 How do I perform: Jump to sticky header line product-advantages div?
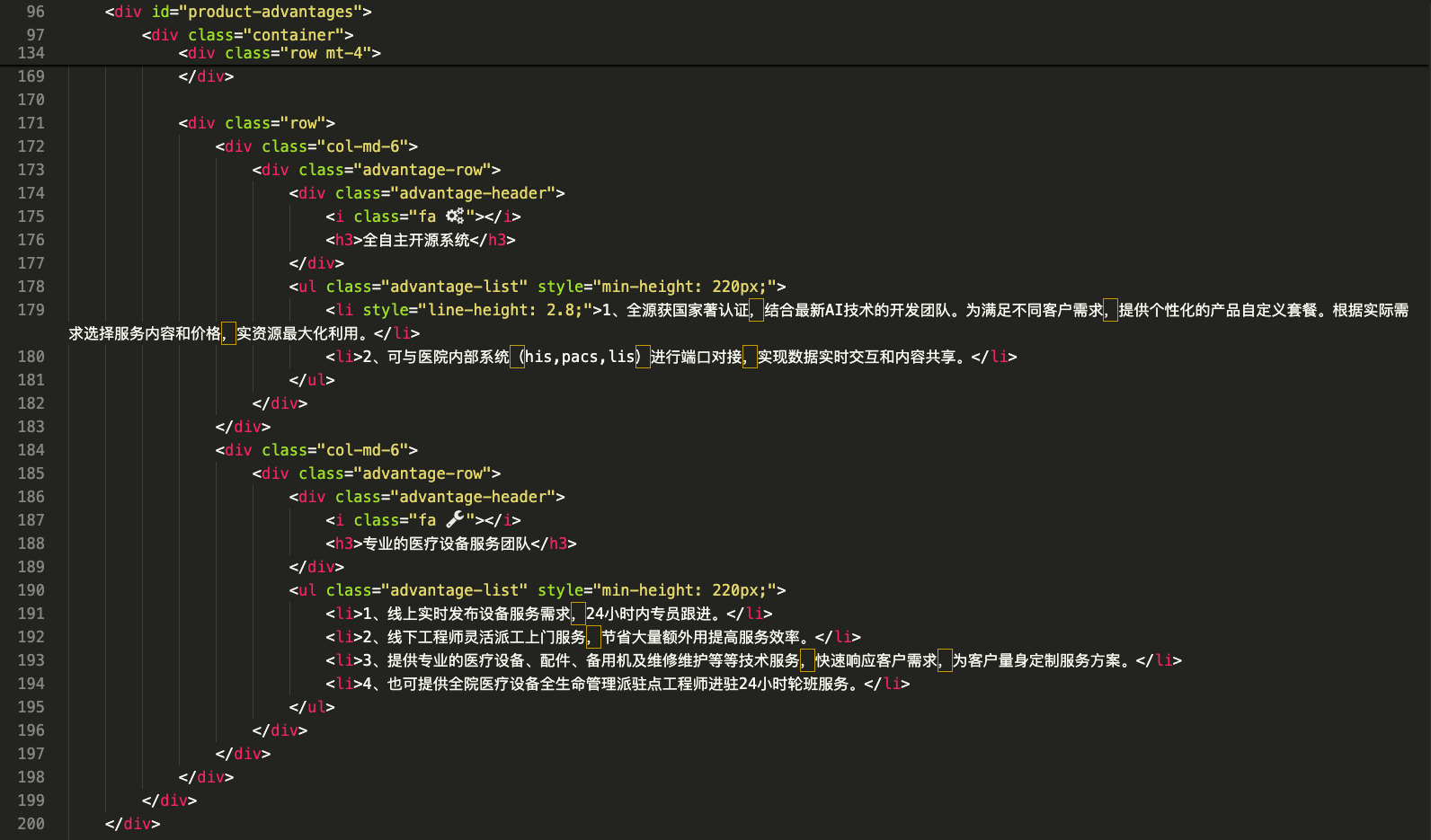pos(238,12)
